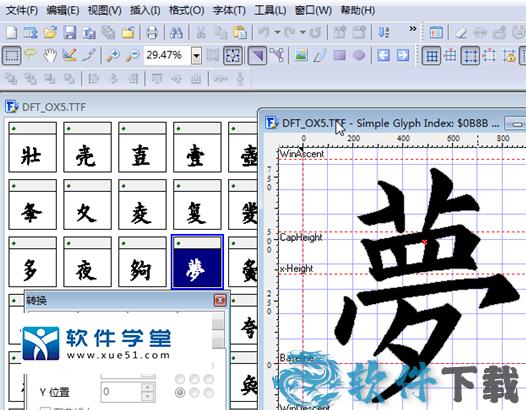Expand the toolbar overflow chevron

pos(413,29)
